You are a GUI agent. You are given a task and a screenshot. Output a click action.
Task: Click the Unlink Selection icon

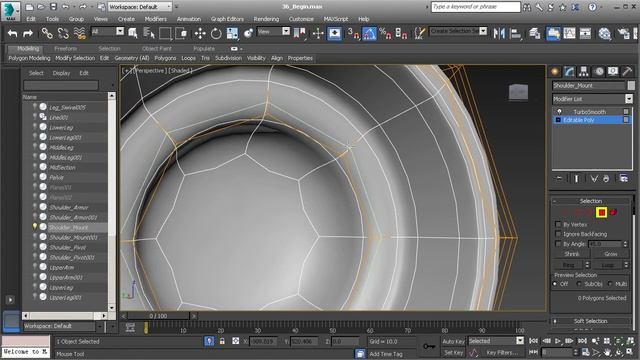(63, 33)
